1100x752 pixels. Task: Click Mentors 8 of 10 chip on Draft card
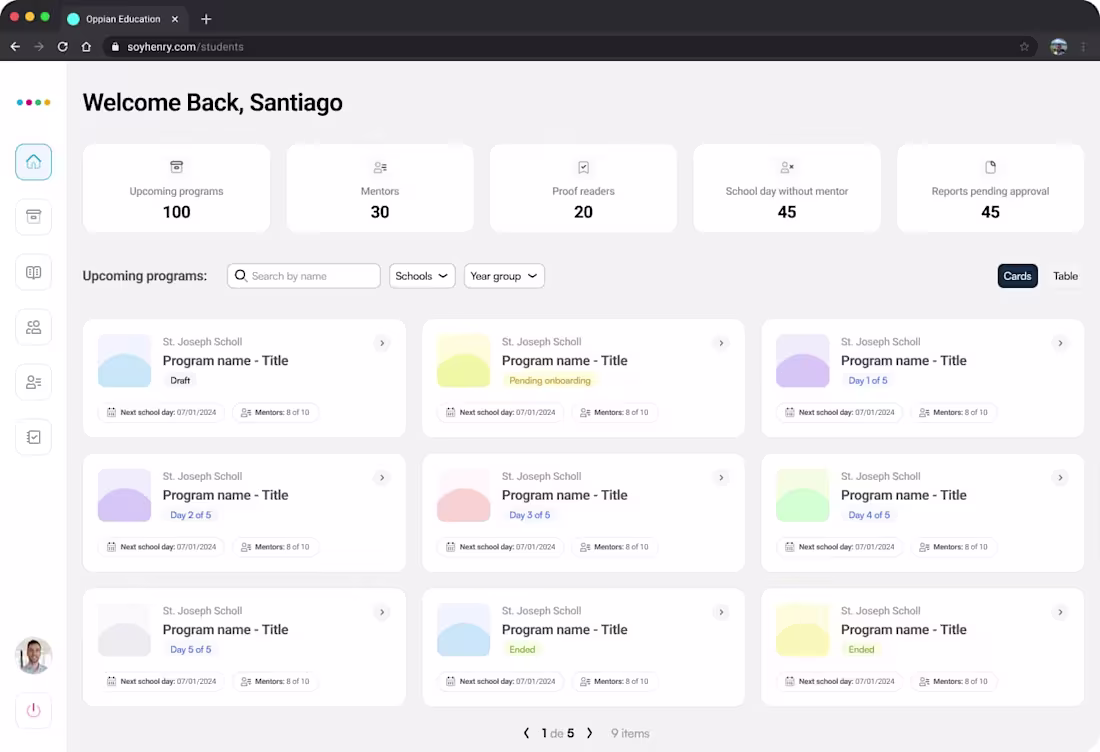pyautogui.click(x=275, y=412)
